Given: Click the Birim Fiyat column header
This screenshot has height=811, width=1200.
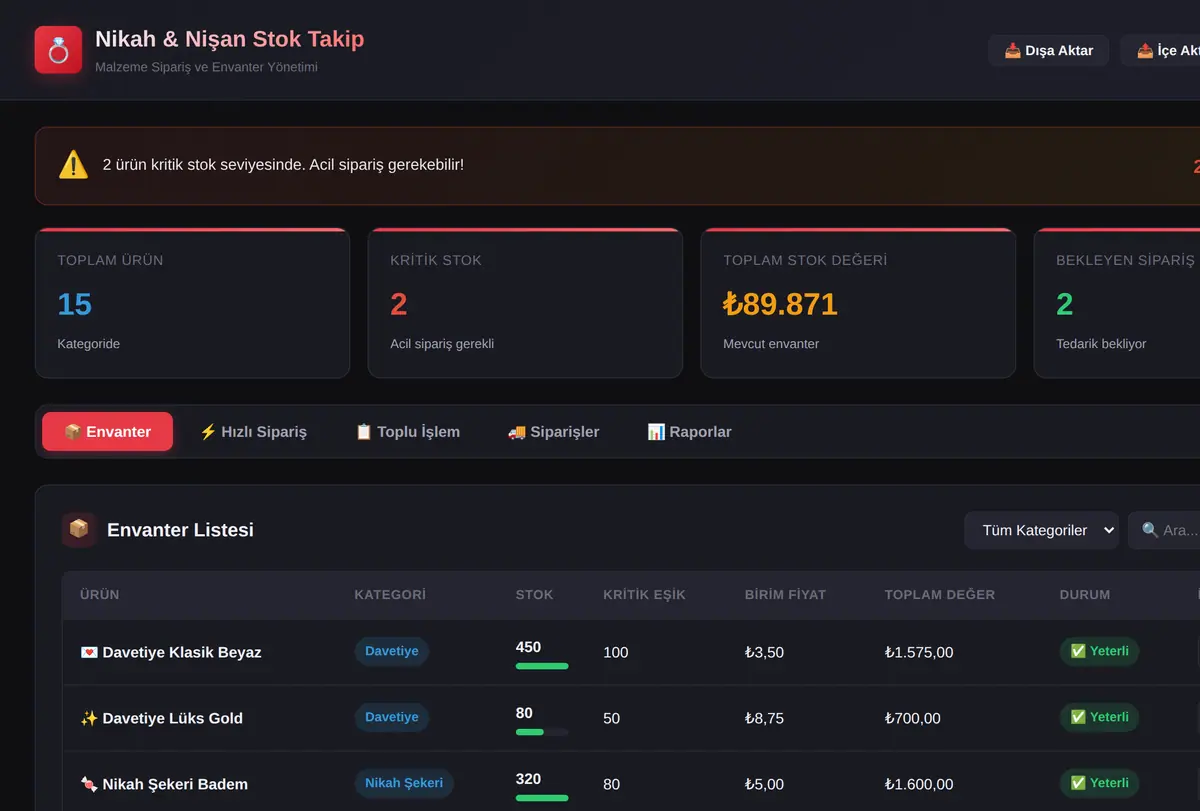Looking at the screenshot, I should click(x=785, y=594).
